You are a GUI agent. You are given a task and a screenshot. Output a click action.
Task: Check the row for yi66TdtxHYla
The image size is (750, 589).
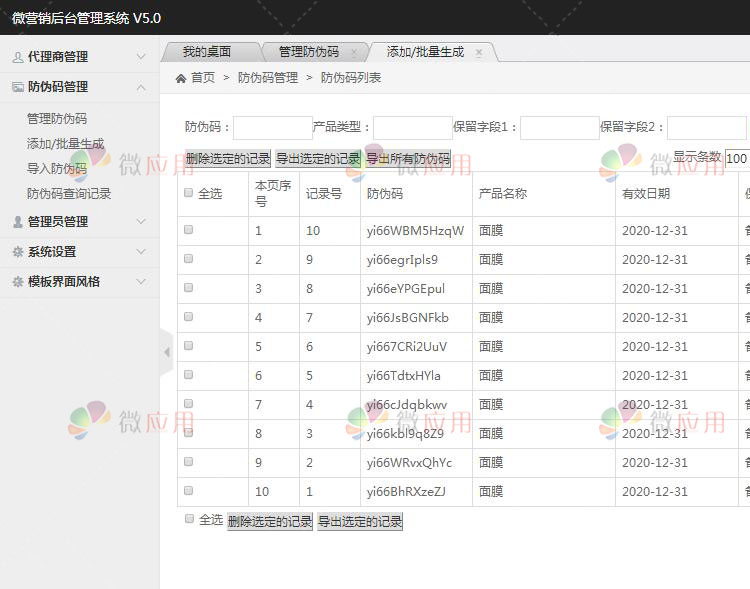(188, 374)
